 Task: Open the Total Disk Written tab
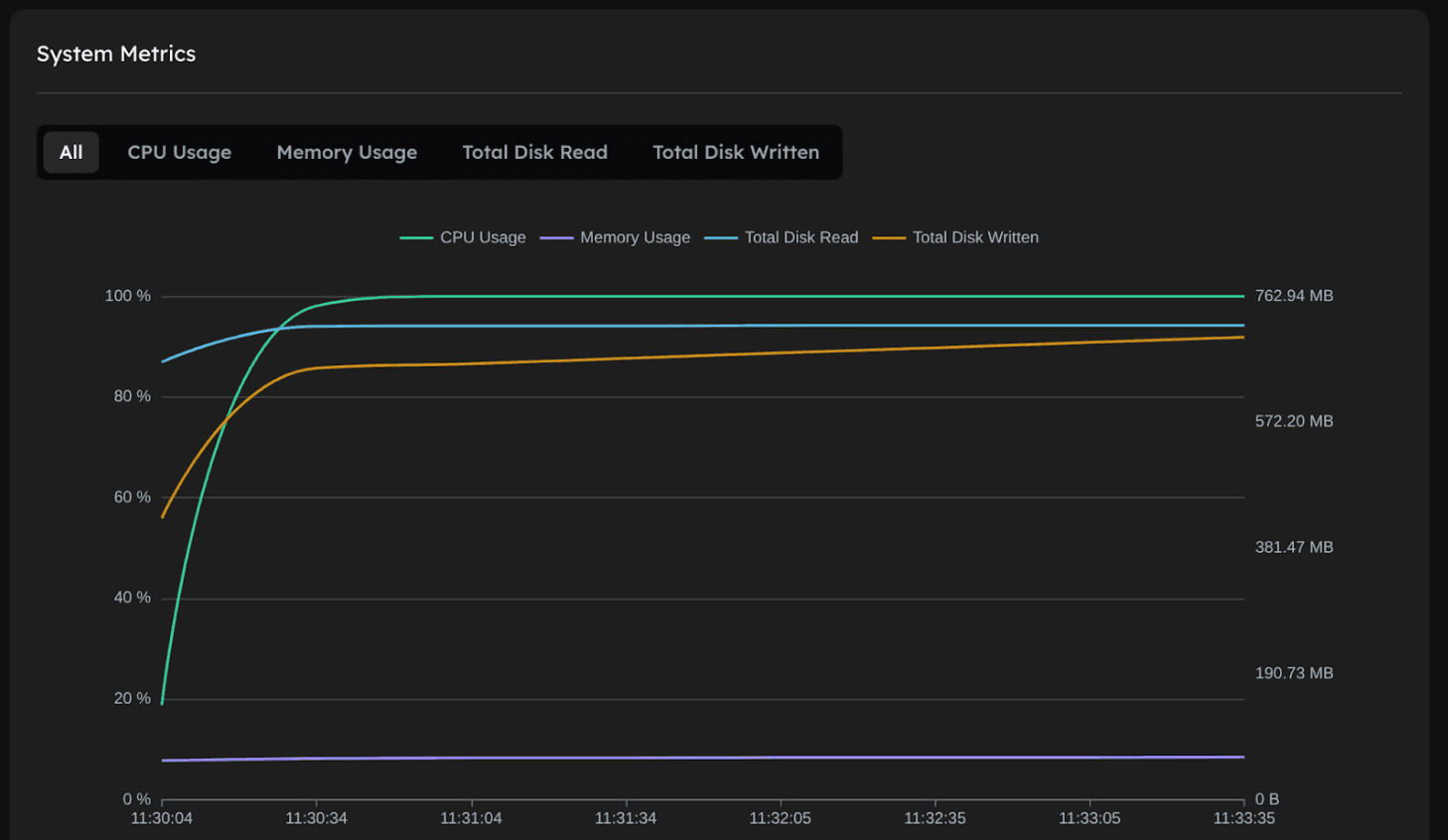(x=736, y=152)
